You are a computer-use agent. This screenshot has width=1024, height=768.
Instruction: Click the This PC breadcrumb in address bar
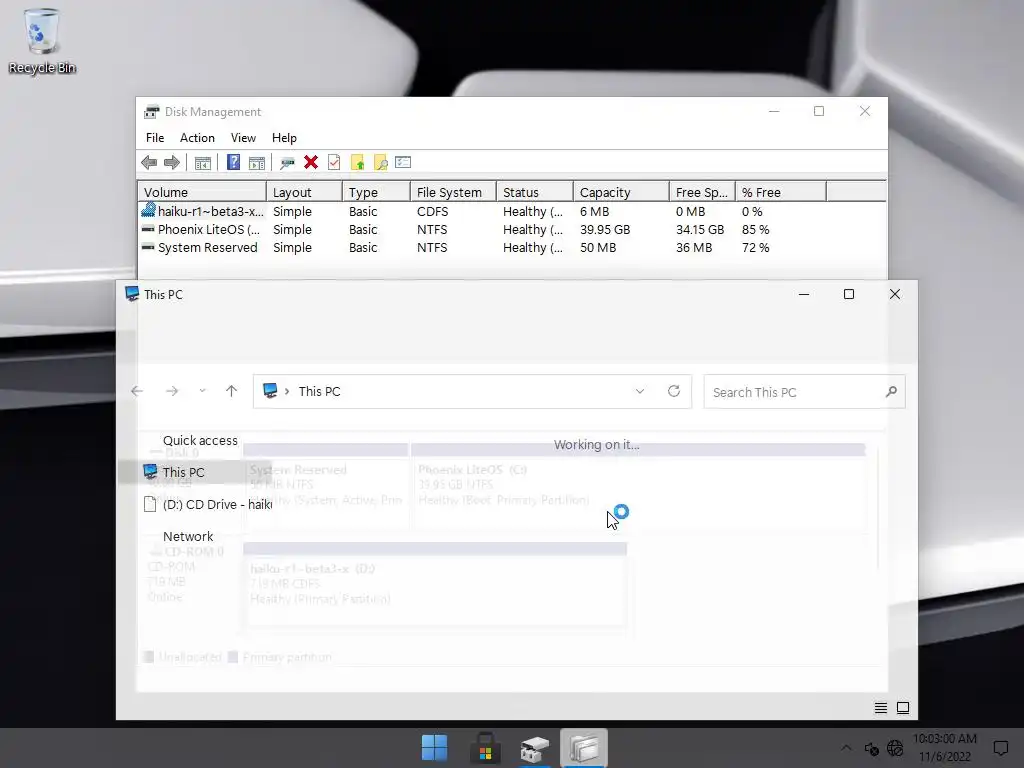319,391
